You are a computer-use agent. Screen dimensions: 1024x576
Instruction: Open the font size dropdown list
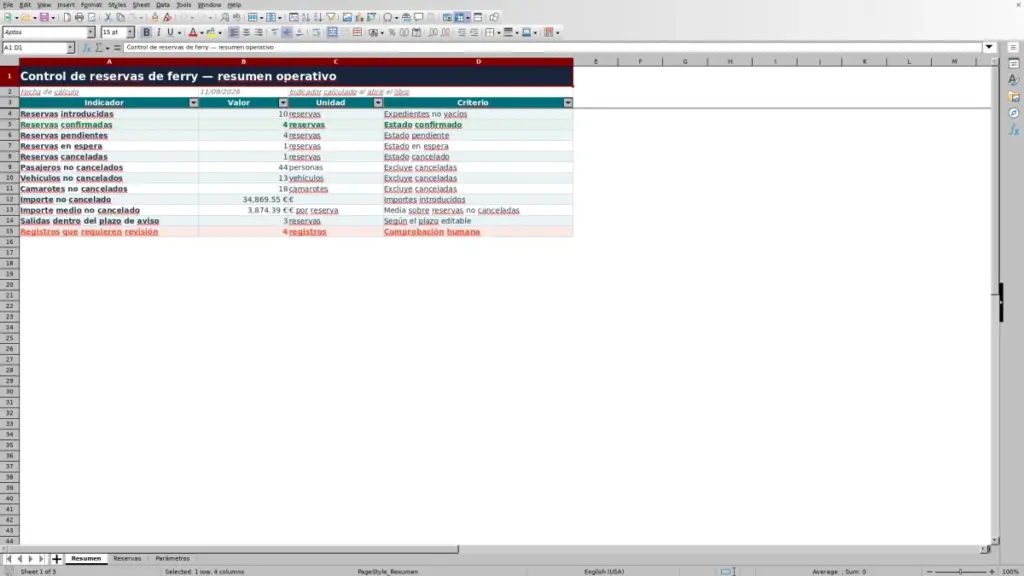(130, 33)
